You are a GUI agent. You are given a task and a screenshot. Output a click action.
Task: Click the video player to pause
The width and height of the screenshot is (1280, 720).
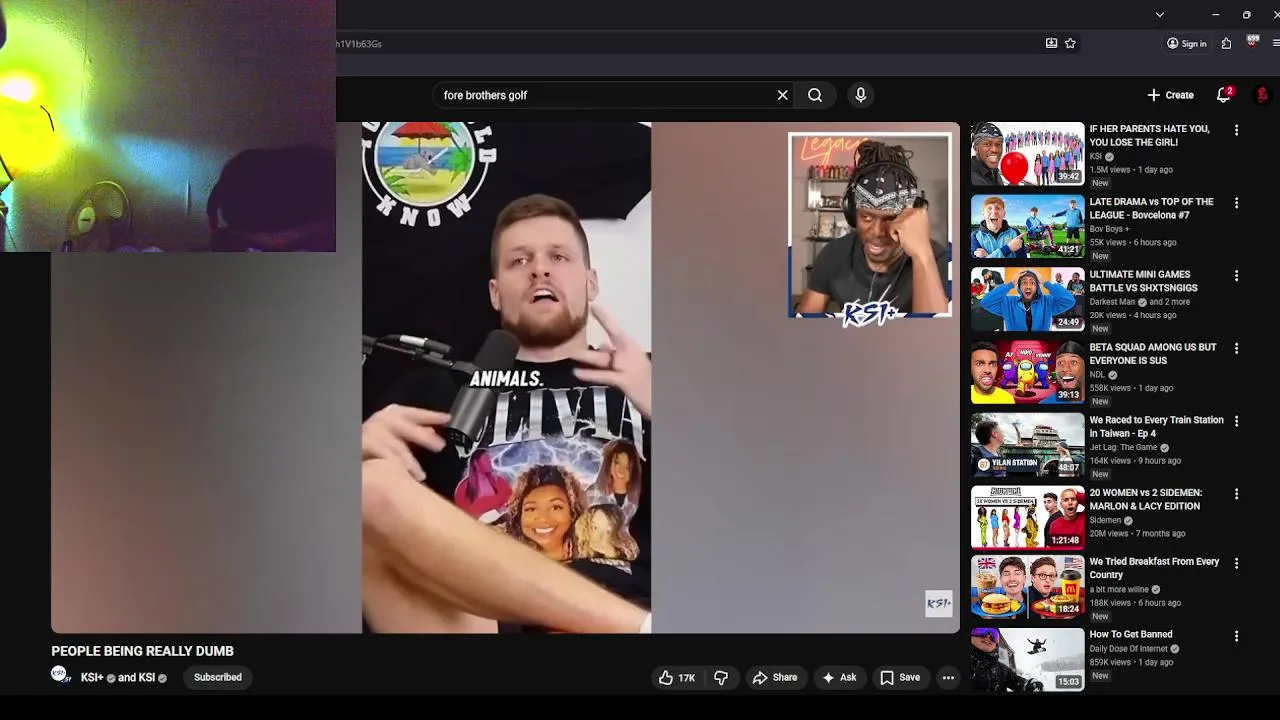[x=505, y=377]
